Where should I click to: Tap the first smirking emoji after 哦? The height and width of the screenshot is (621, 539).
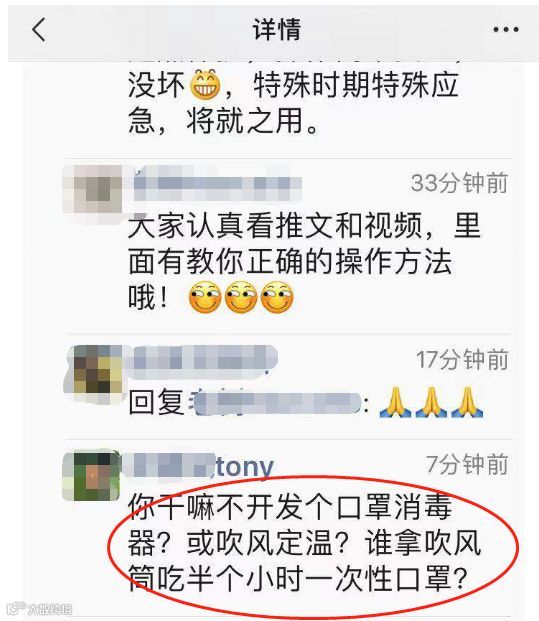click(205, 297)
